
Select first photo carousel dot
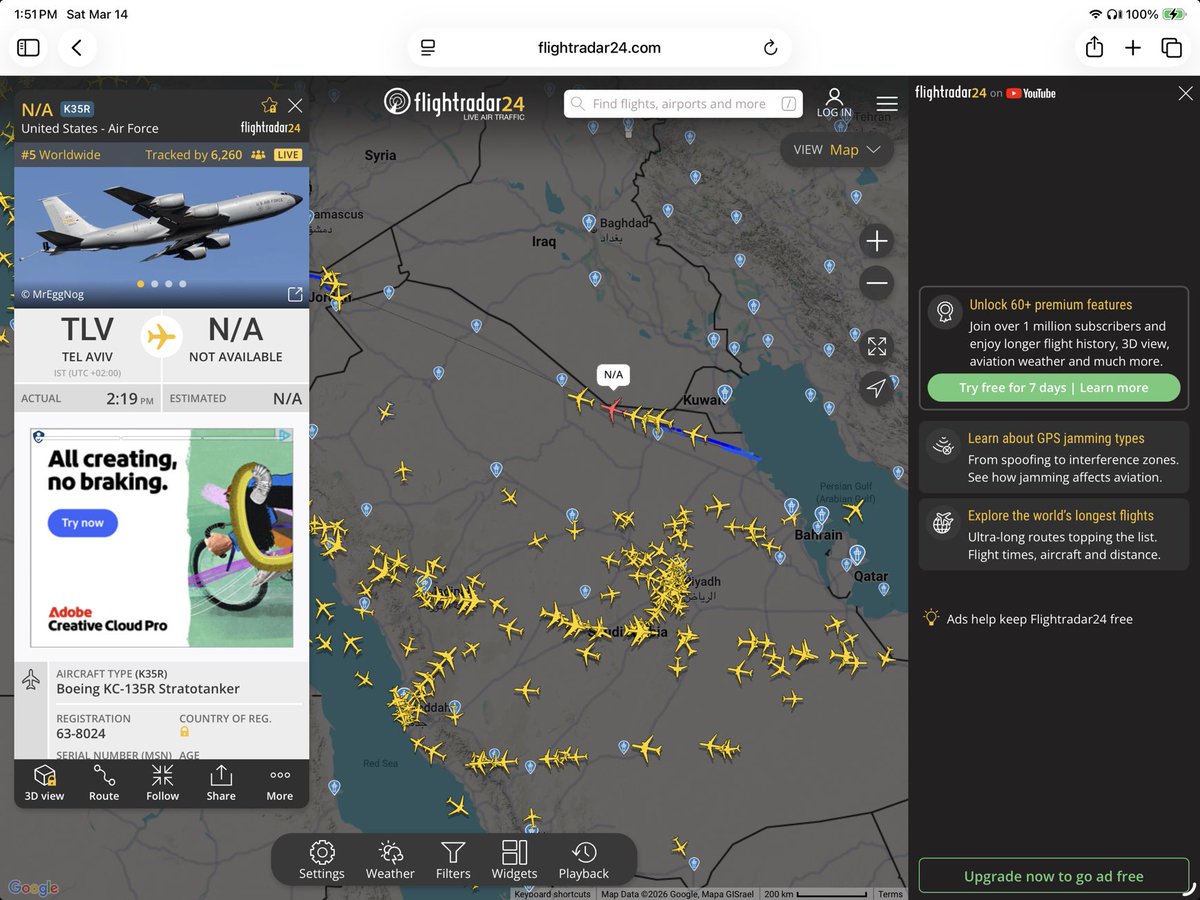click(140, 284)
